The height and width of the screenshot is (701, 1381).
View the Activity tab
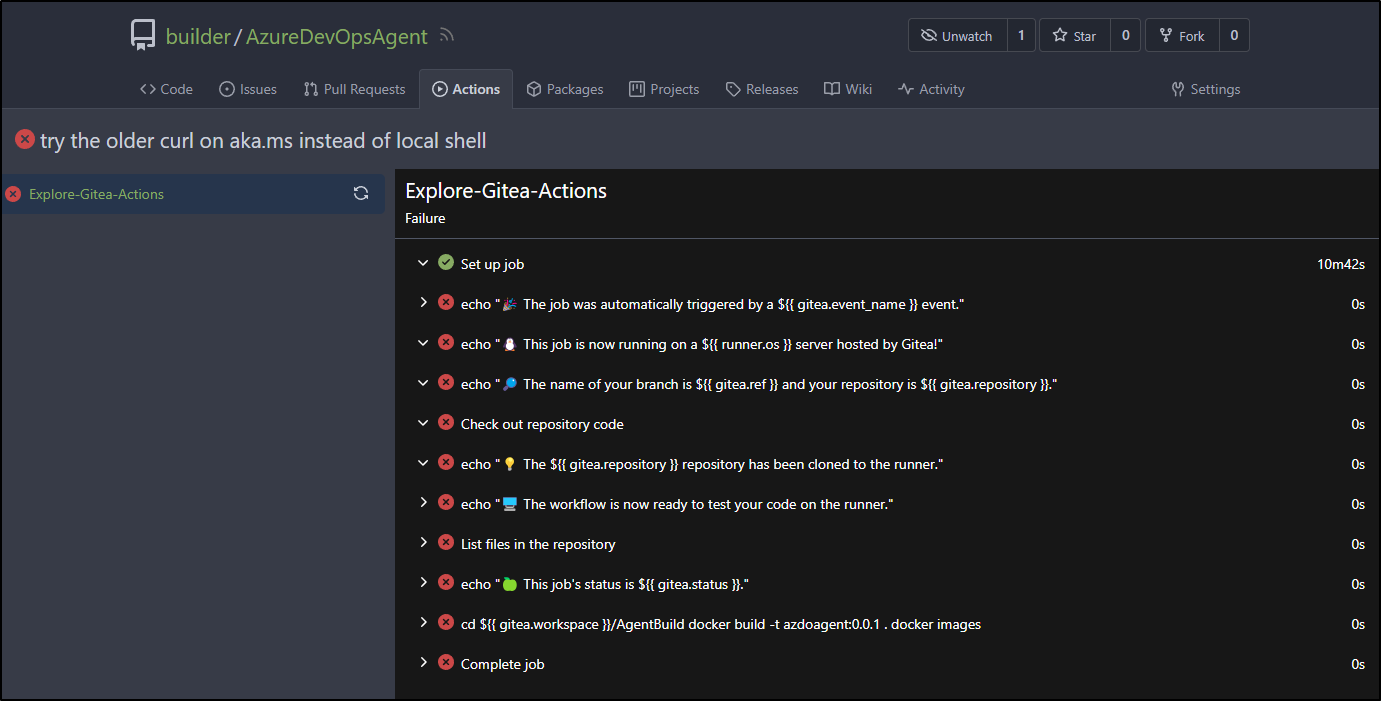coord(931,89)
